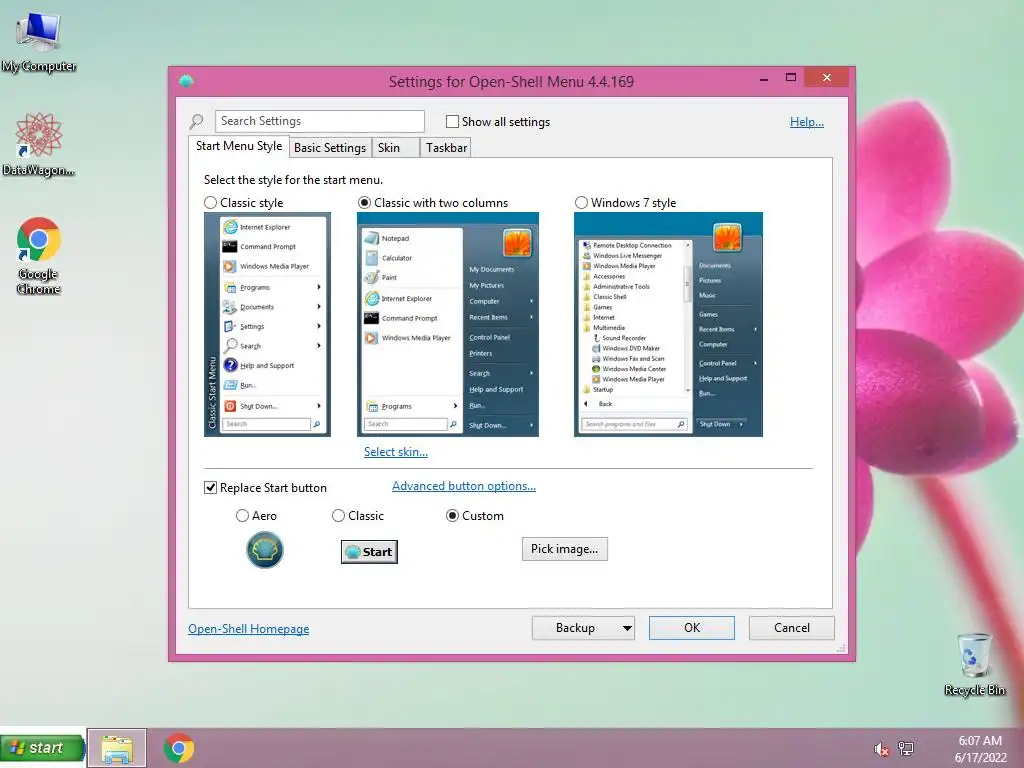Click the Classic style menu preview
The image size is (1024, 768).
coord(267,325)
